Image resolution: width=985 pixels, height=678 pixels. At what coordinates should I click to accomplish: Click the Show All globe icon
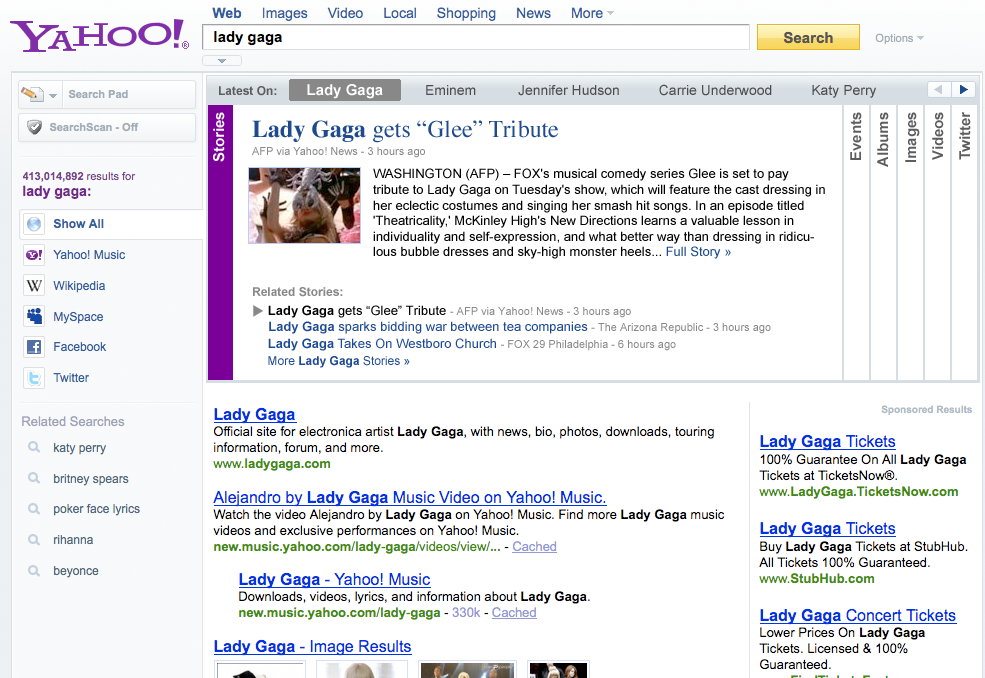point(34,224)
